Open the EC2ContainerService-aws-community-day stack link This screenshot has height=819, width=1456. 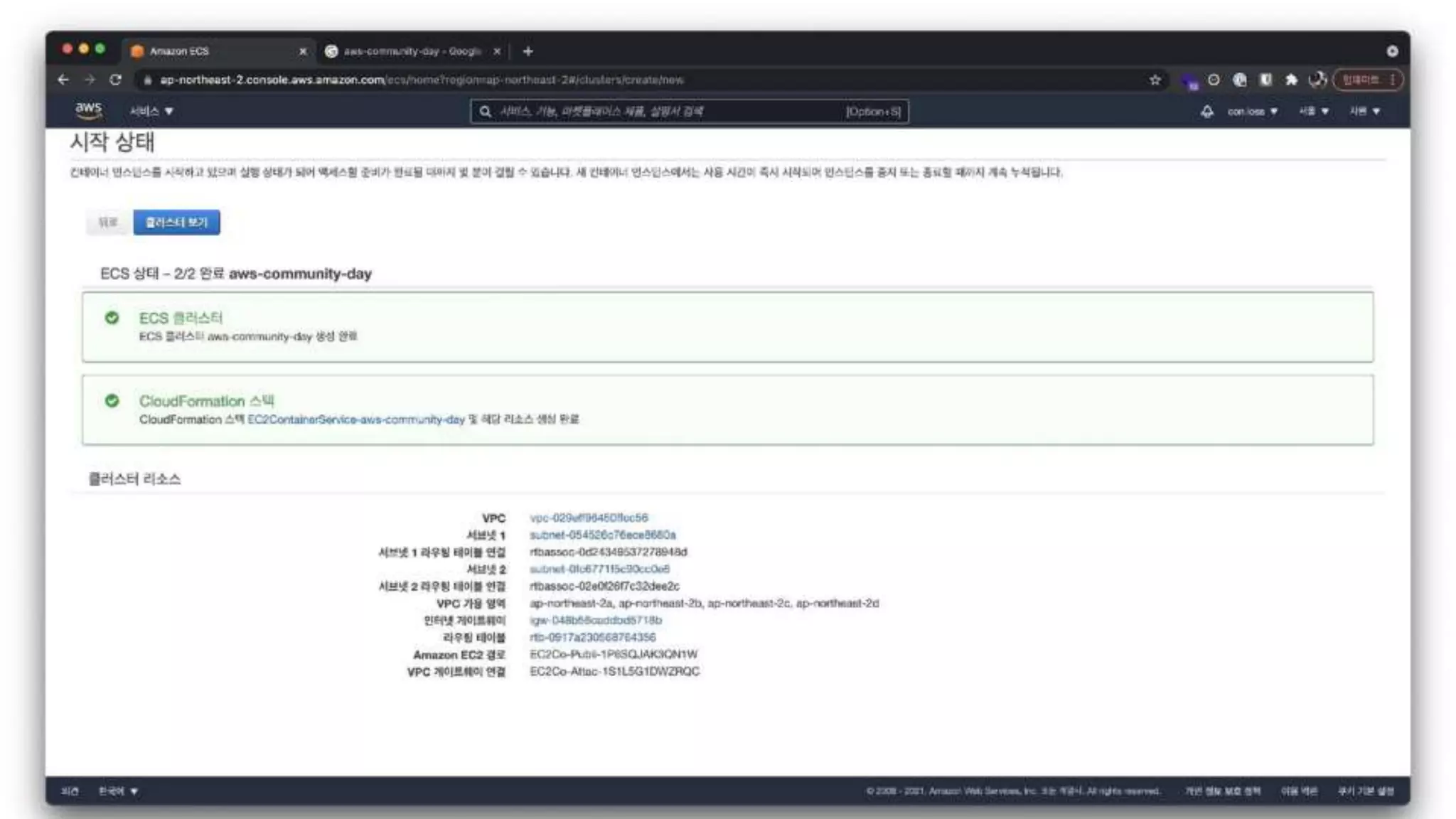(x=355, y=419)
